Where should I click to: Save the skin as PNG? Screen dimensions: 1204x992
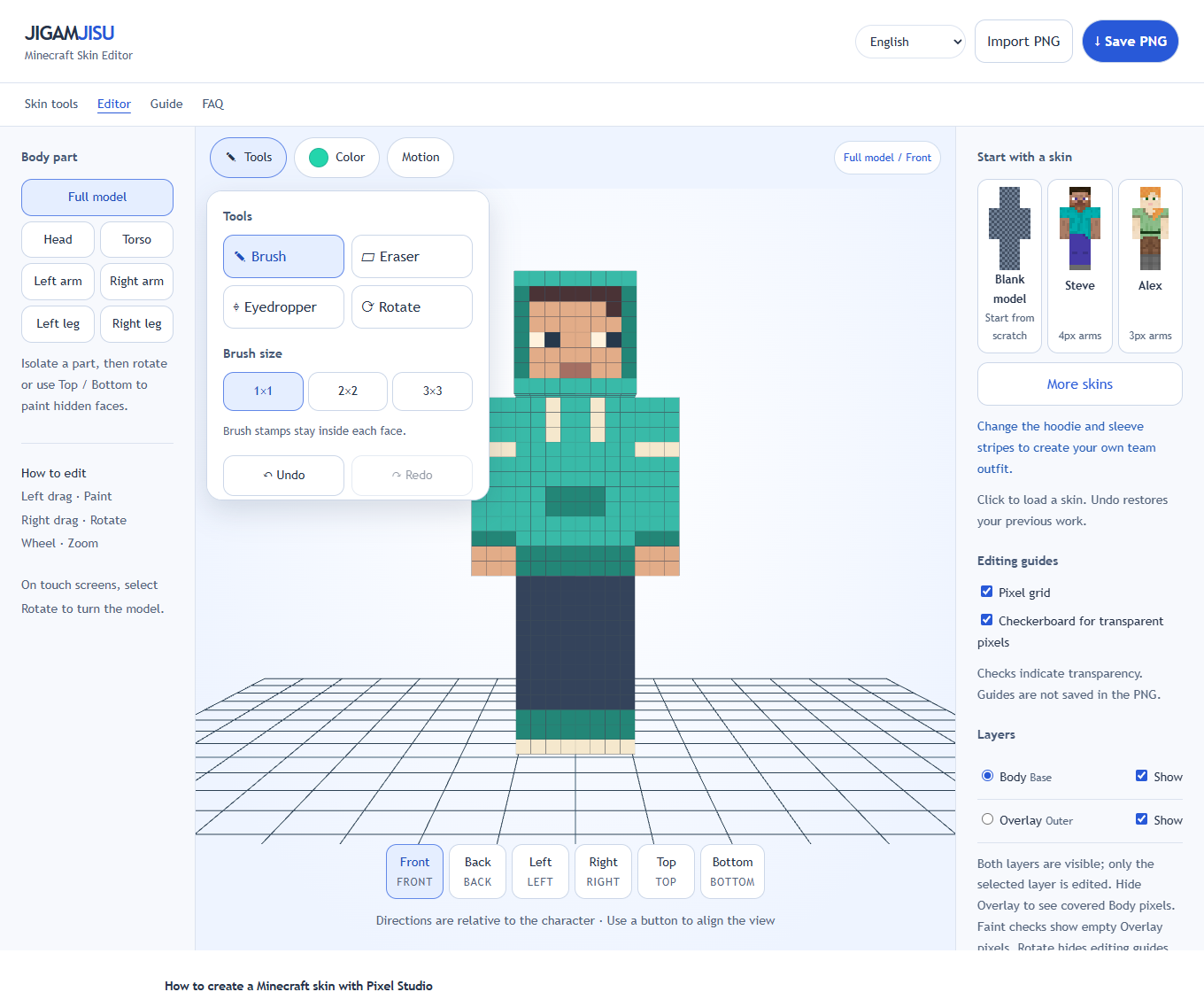(1131, 42)
